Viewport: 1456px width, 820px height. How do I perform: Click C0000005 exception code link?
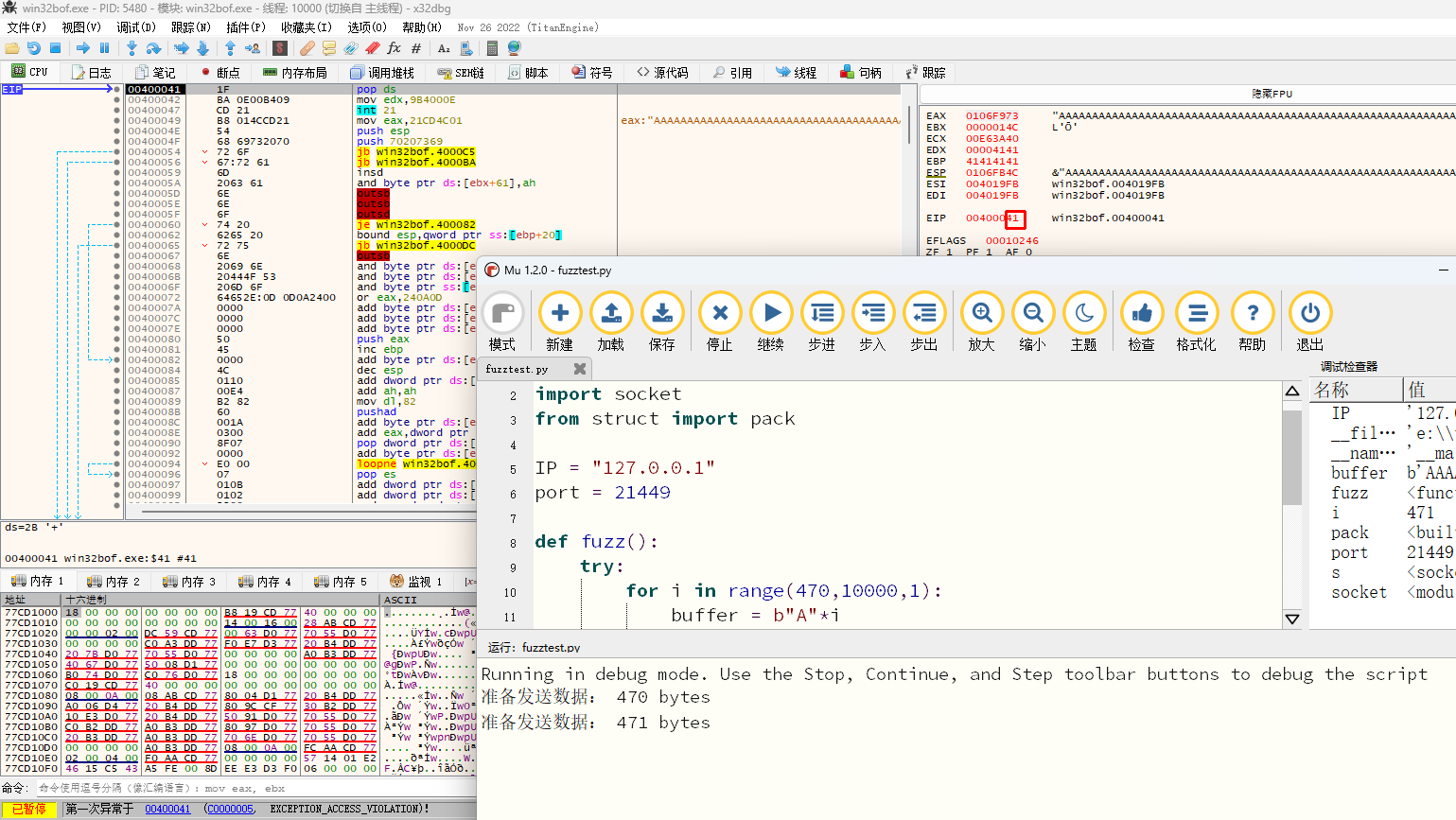(x=231, y=809)
